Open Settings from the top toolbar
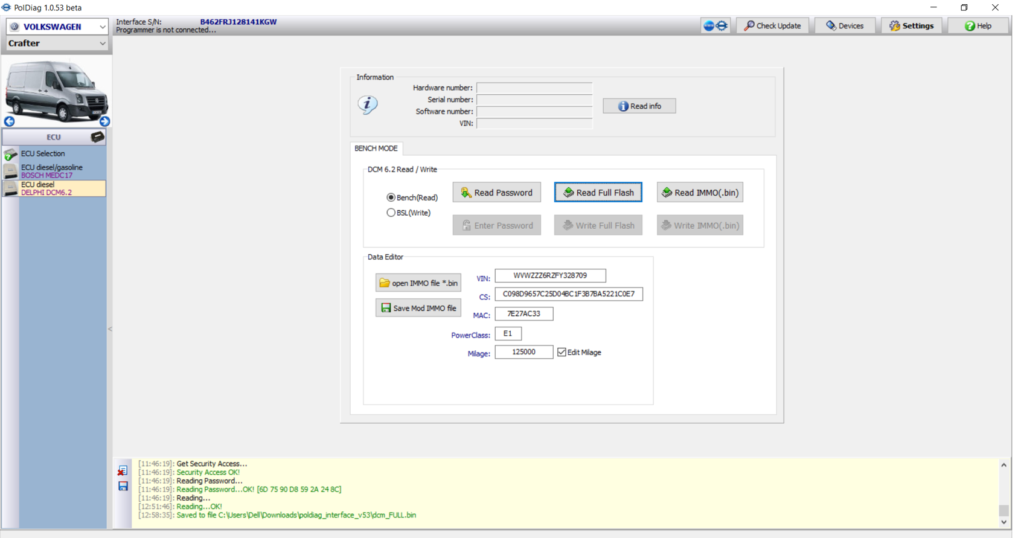The width and height of the screenshot is (1024, 538). click(912, 25)
